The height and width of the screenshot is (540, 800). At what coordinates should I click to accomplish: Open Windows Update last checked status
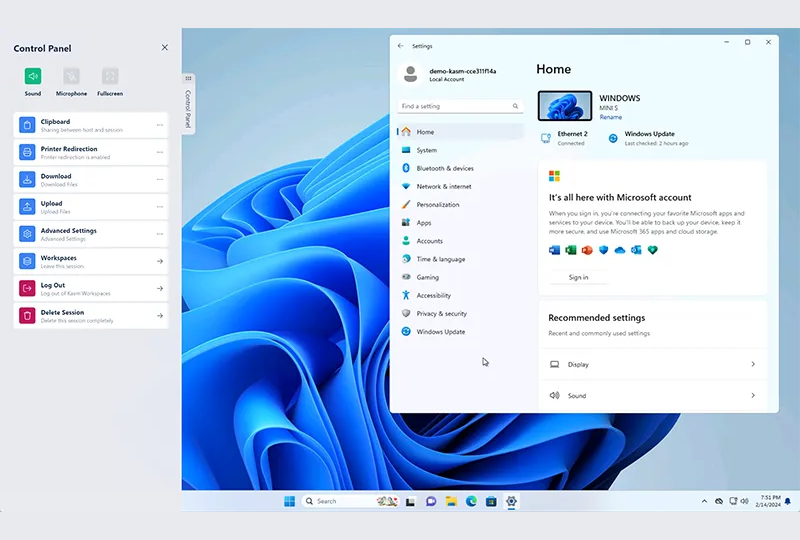pos(648,138)
